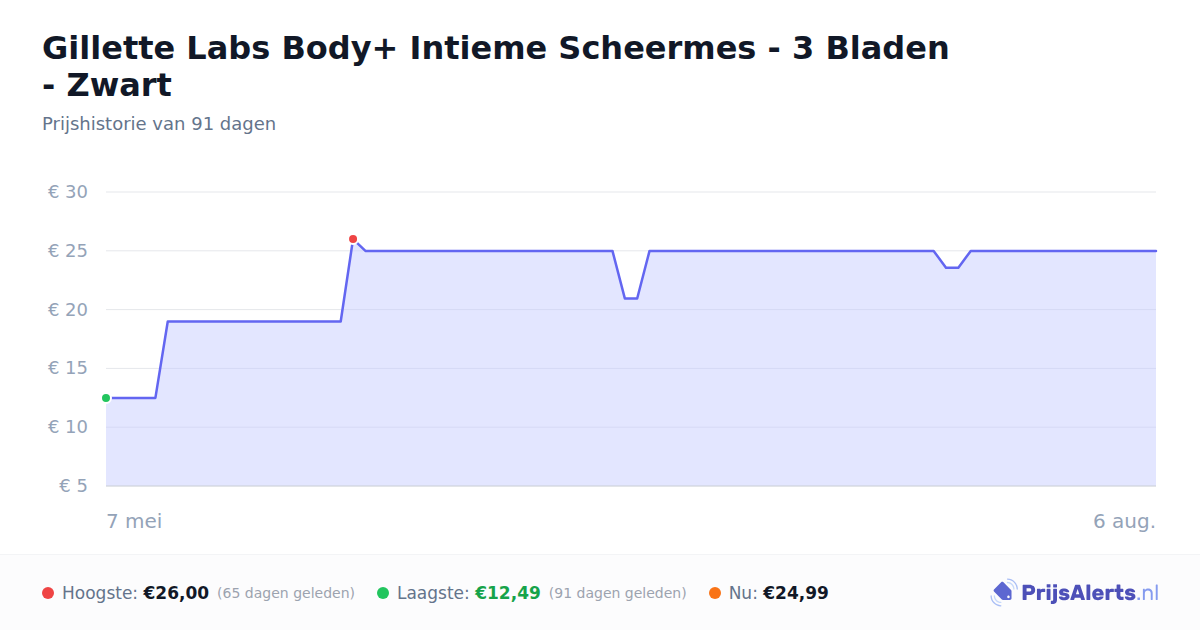This screenshot has height=630, width=1200.
Task: Click the 91 dagen geleden note
Action: 618,593
